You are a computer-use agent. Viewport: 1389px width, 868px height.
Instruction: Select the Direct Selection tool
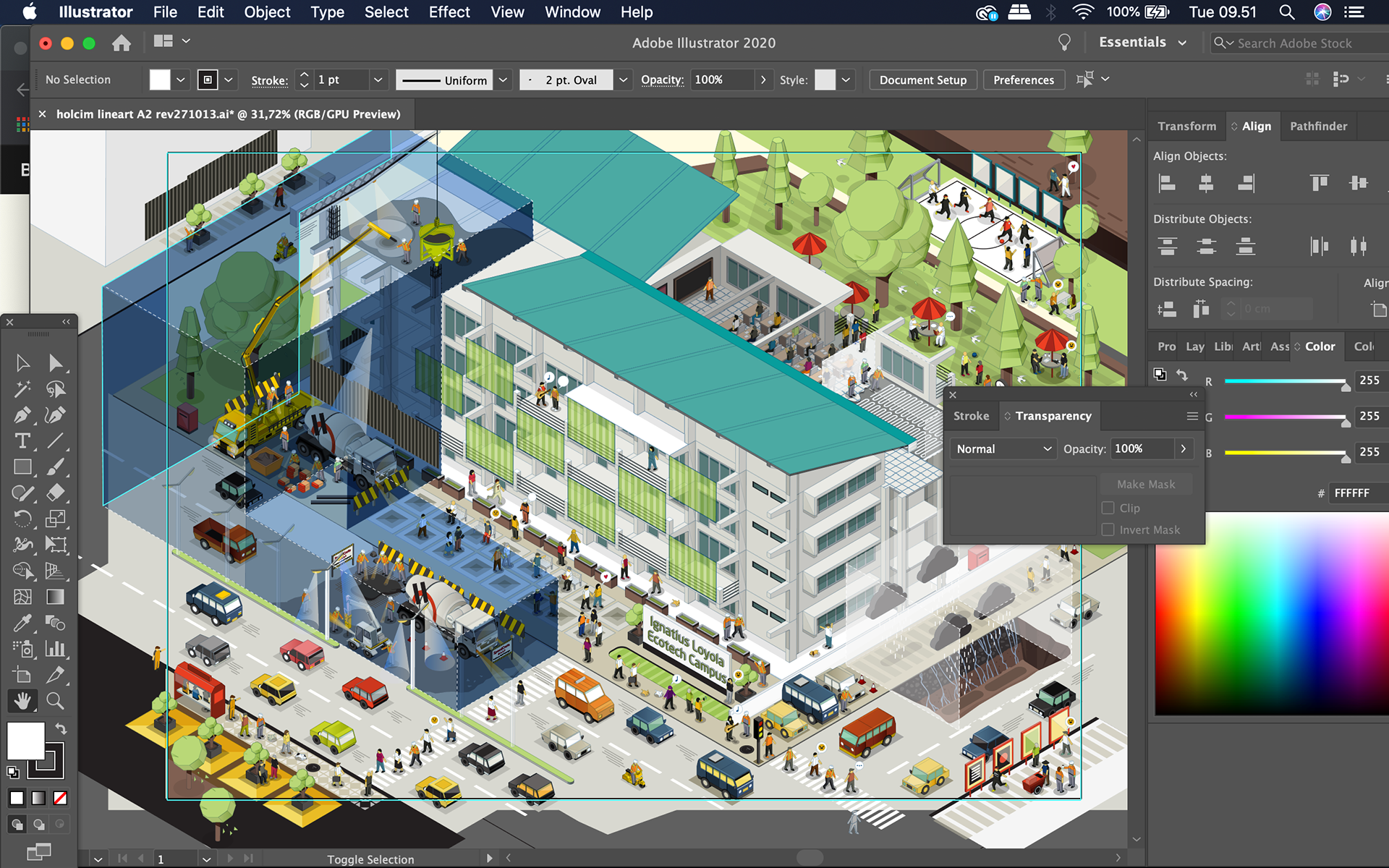(x=56, y=362)
